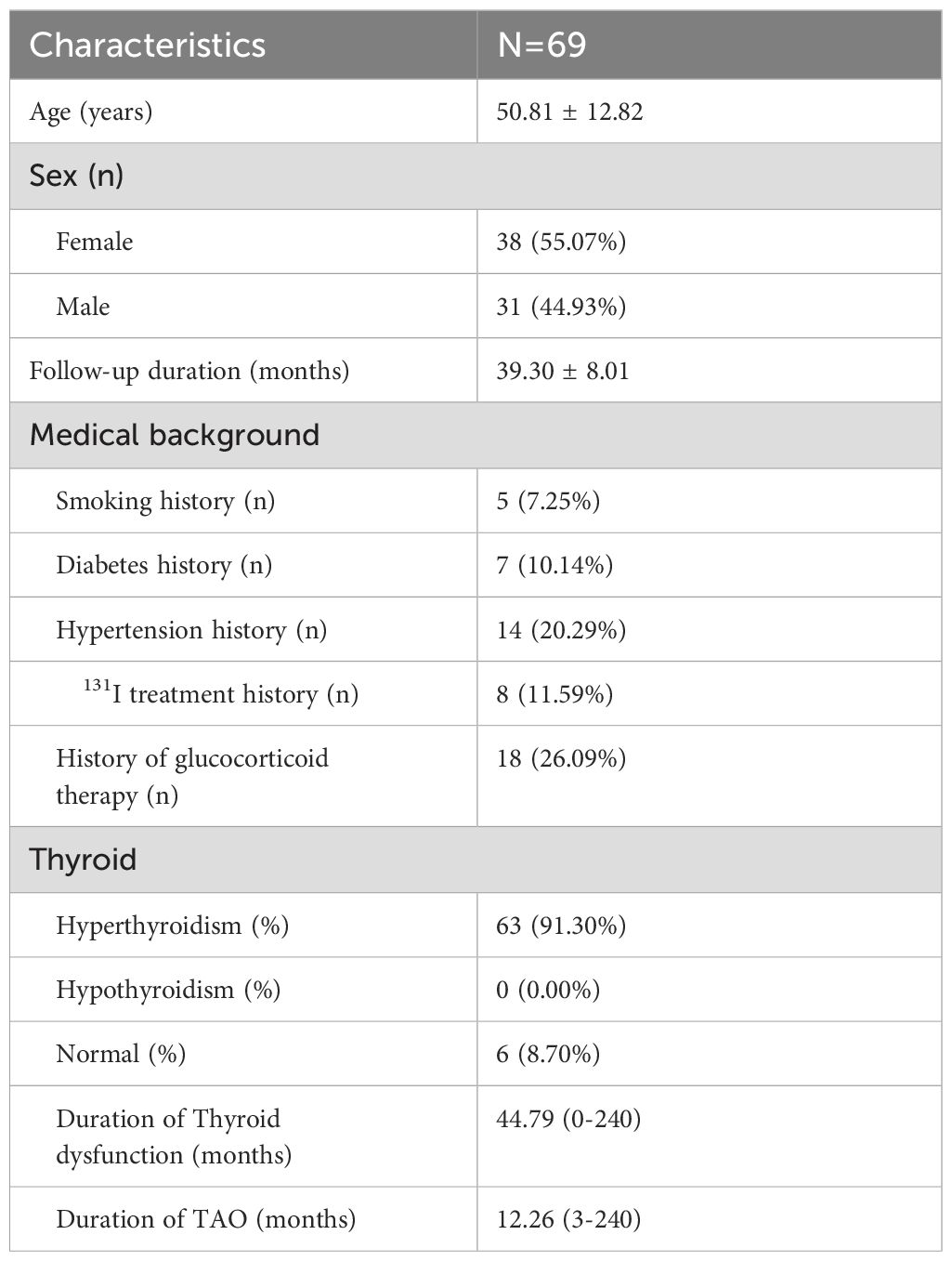Select History of glucocorticoid therapy label

click(192, 777)
